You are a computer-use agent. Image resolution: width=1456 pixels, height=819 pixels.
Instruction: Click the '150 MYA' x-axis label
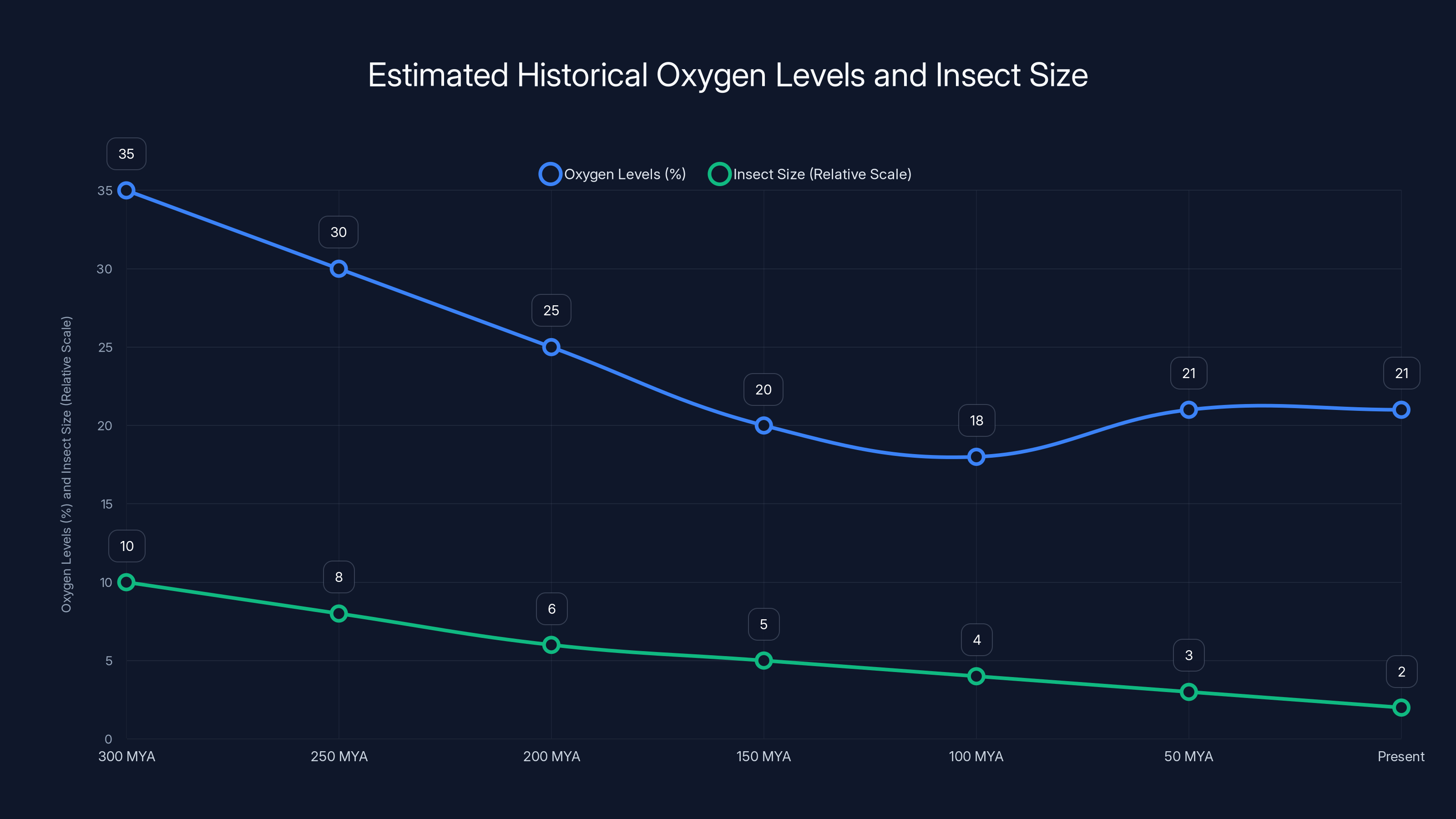point(763,756)
